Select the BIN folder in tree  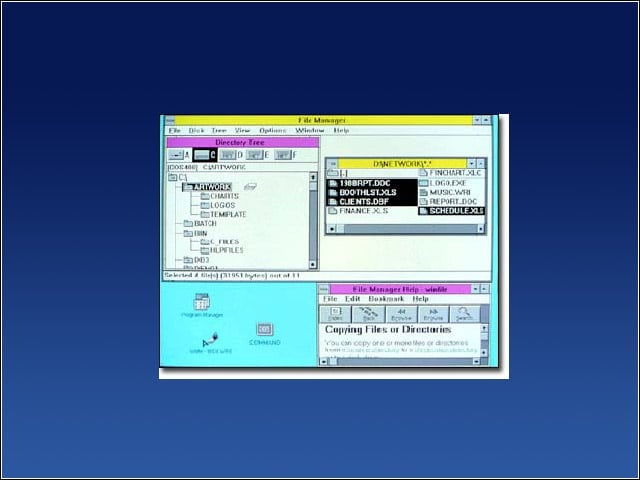(195, 233)
